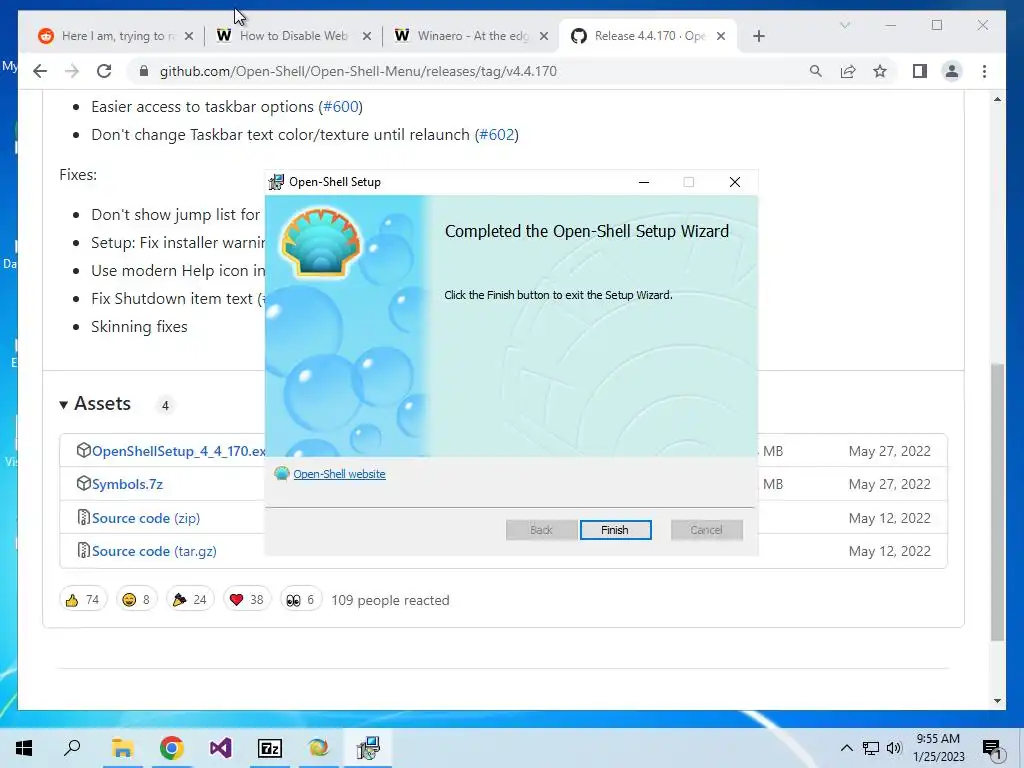1024x768 pixels.
Task: Go forward in browser history
Action: pyautogui.click(x=72, y=71)
